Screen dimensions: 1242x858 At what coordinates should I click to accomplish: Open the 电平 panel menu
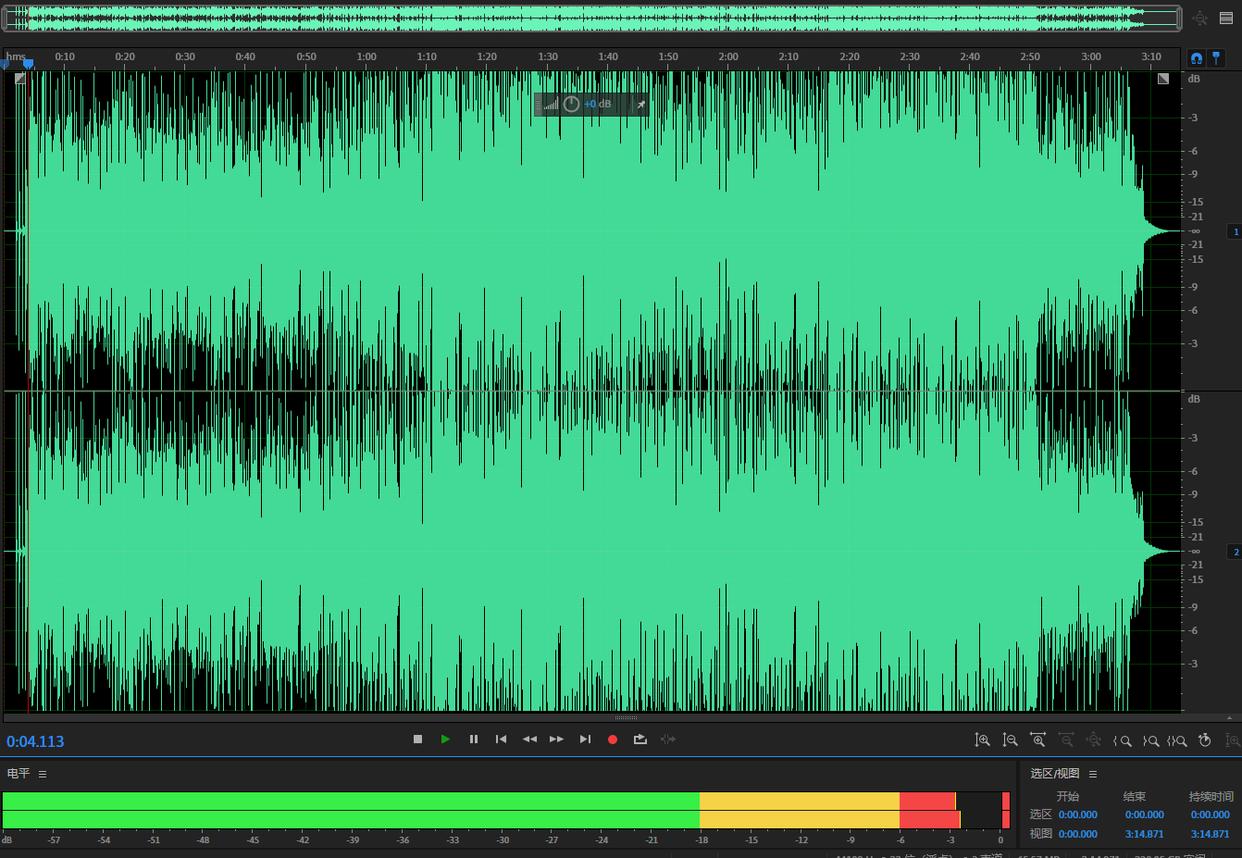(x=42, y=774)
